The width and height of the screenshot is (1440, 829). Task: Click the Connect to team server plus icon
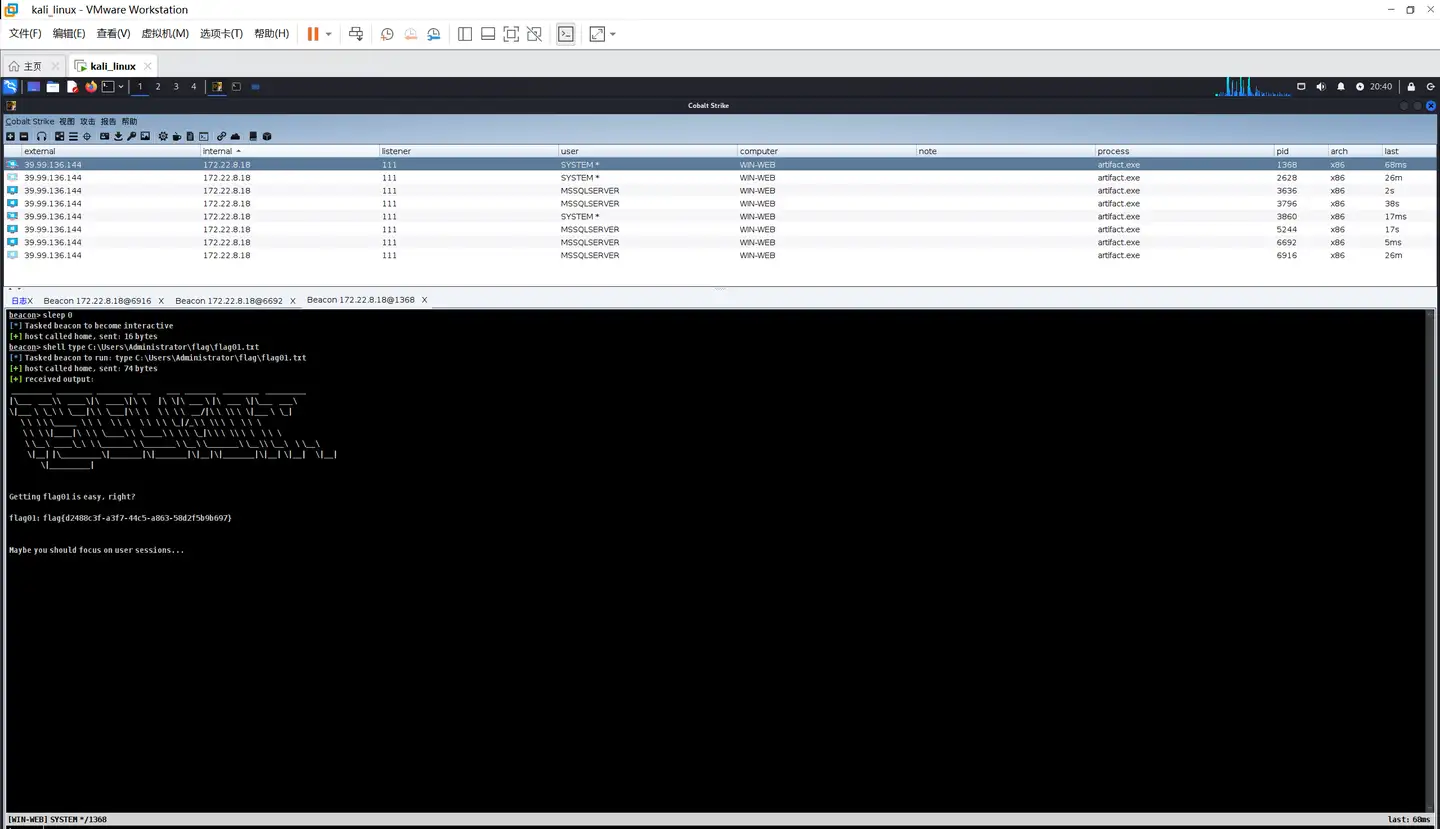(10, 136)
